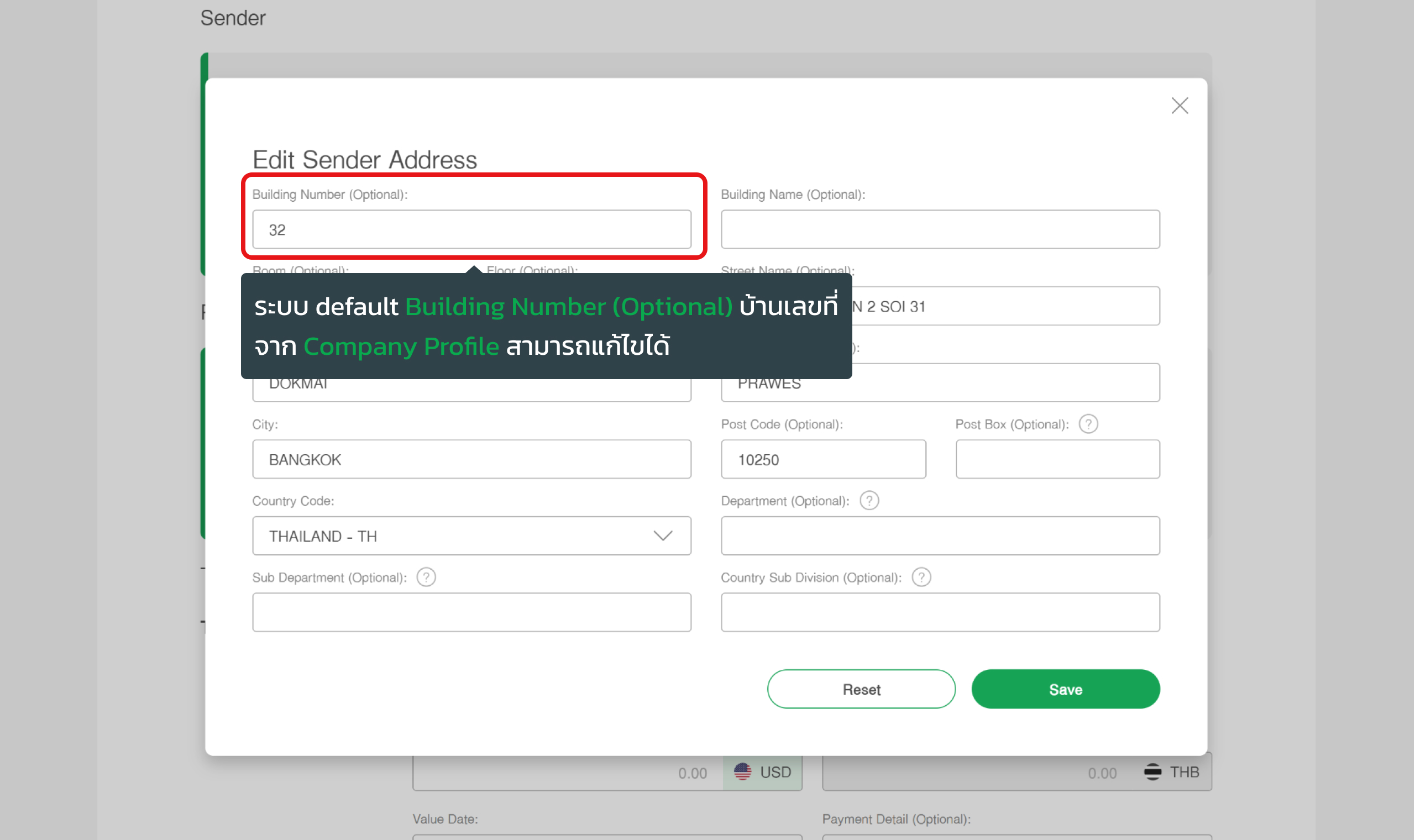1415x840 pixels.
Task: Click the THB amount field showing 0.00
Action: pyautogui.click(x=977, y=773)
